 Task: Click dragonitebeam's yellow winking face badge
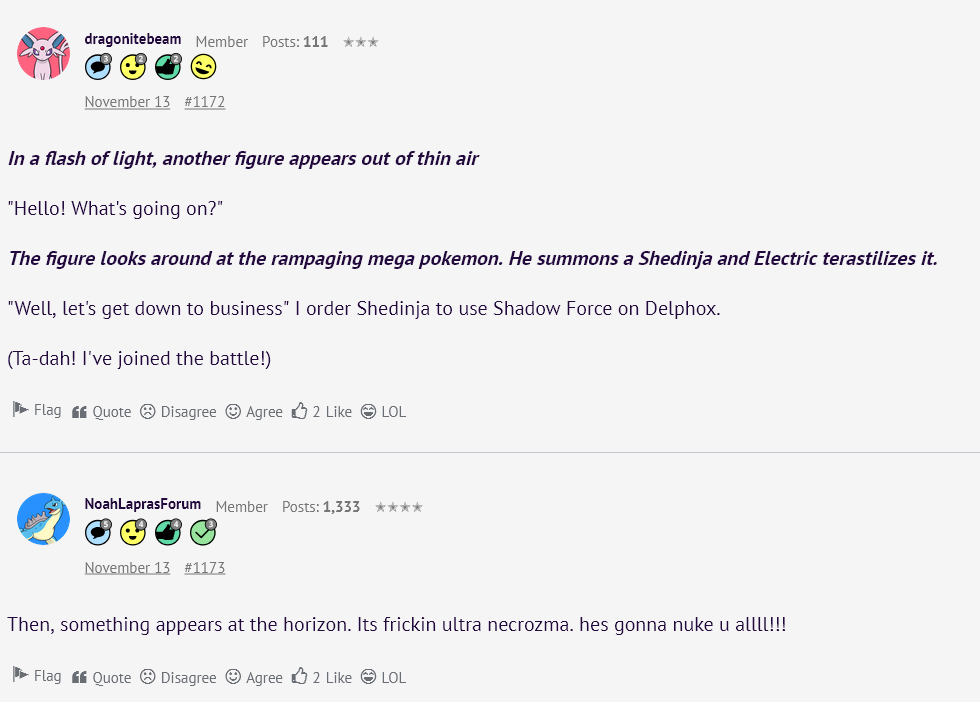pyautogui.click(x=203, y=67)
